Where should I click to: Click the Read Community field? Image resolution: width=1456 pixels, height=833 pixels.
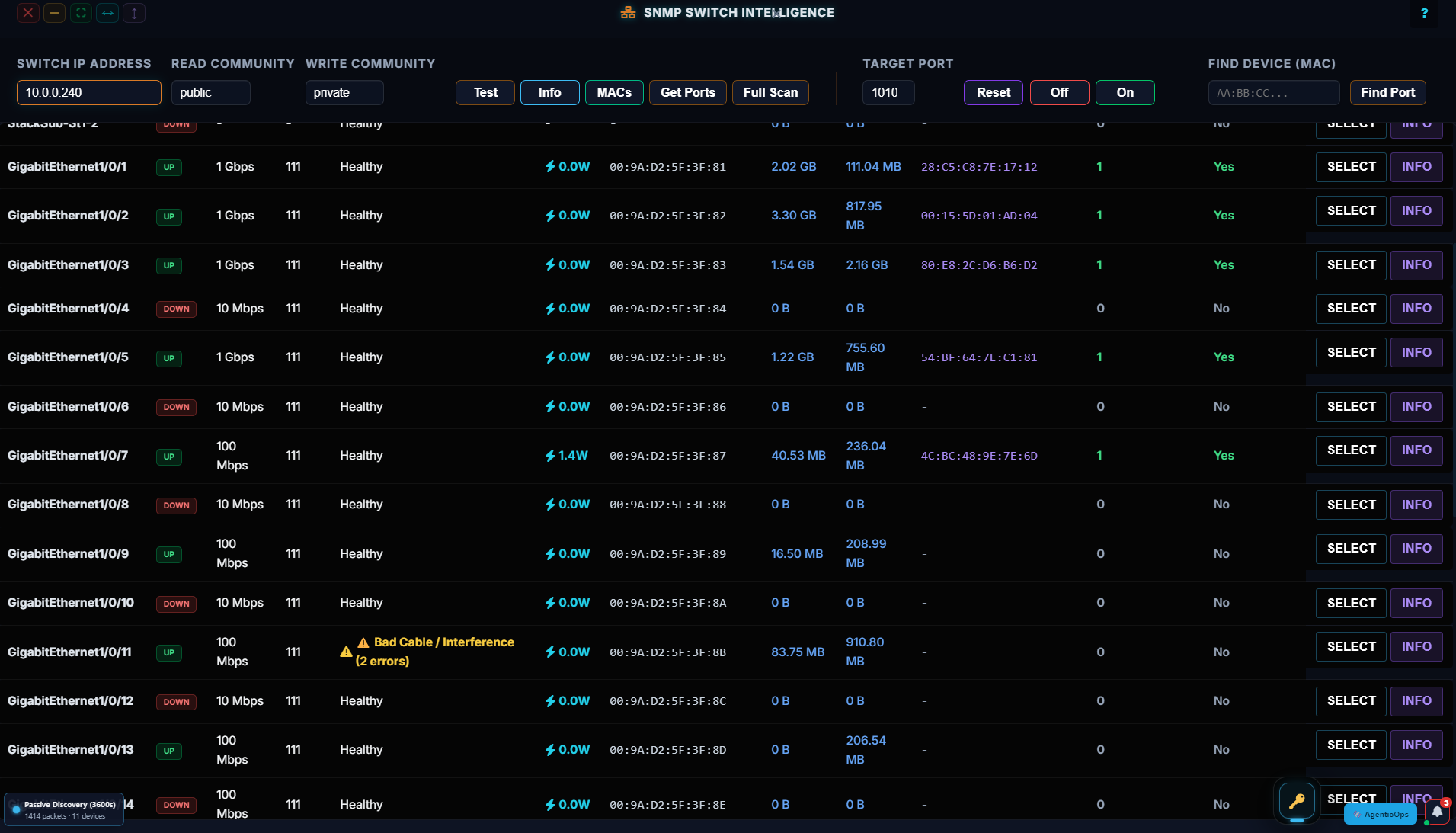(211, 92)
